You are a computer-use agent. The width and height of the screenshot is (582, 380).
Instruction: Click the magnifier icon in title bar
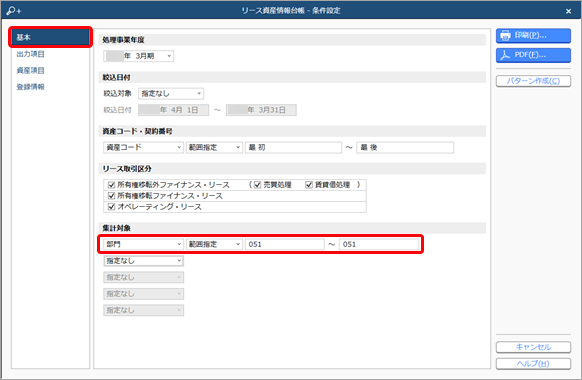tap(14, 11)
